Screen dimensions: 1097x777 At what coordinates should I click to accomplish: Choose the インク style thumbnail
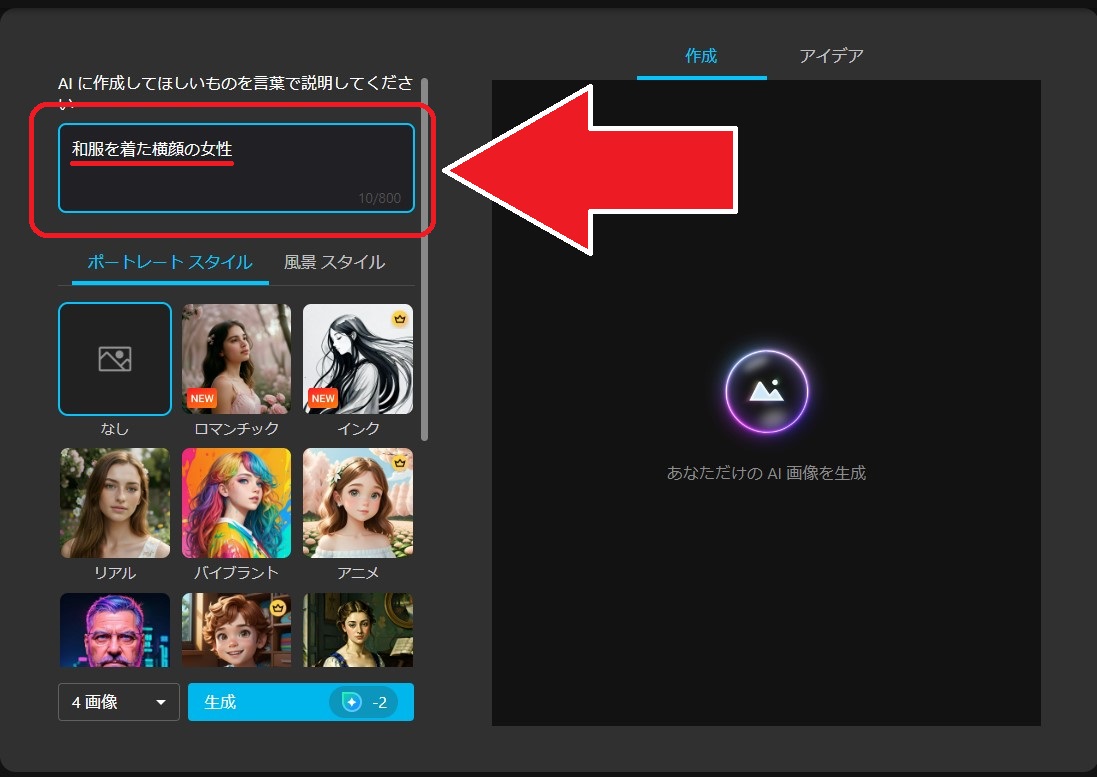coord(357,358)
